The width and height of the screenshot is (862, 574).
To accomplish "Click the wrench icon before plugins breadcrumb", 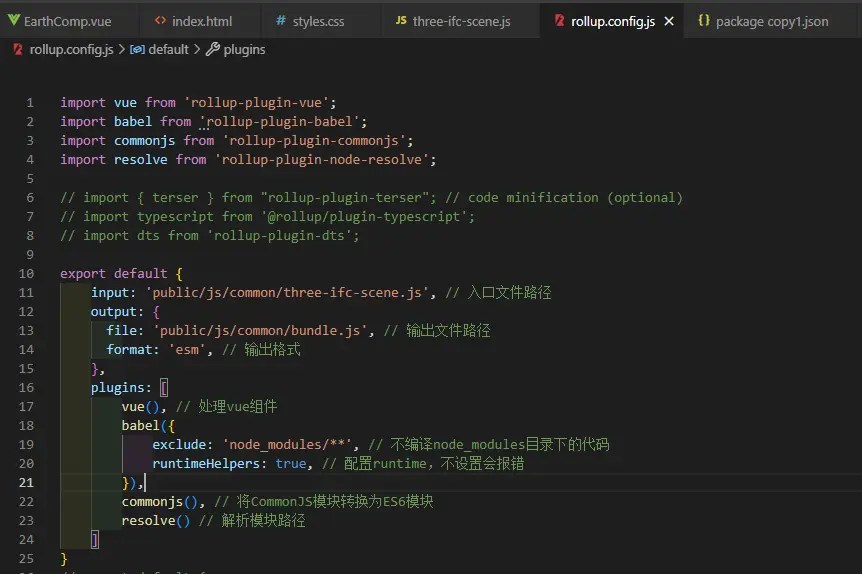I will pyautogui.click(x=213, y=49).
